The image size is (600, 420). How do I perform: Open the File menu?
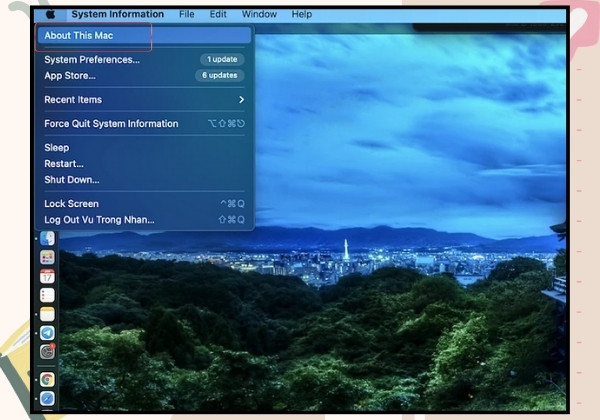point(186,15)
